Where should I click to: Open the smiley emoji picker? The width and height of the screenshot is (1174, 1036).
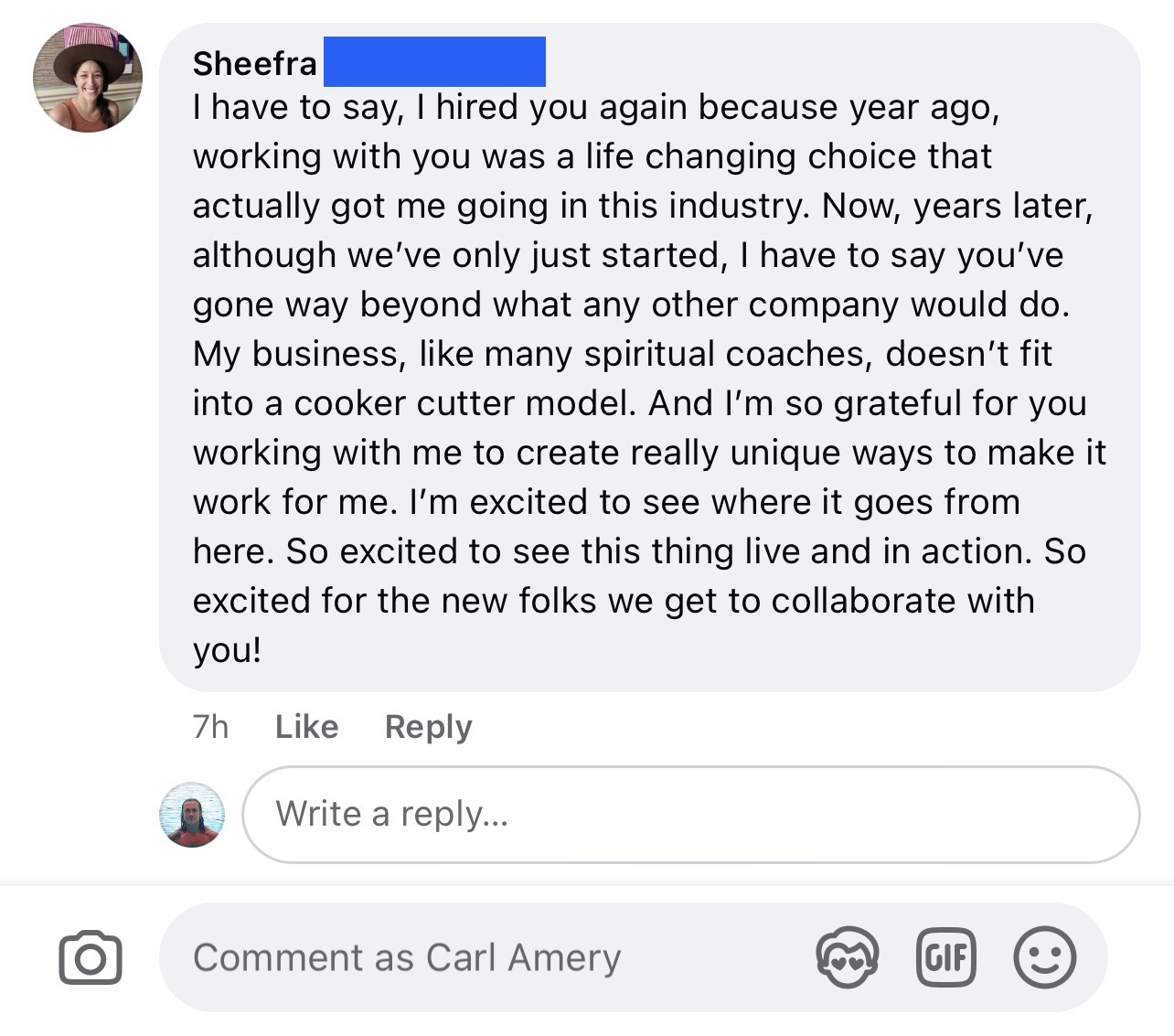click(x=1044, y=957)
